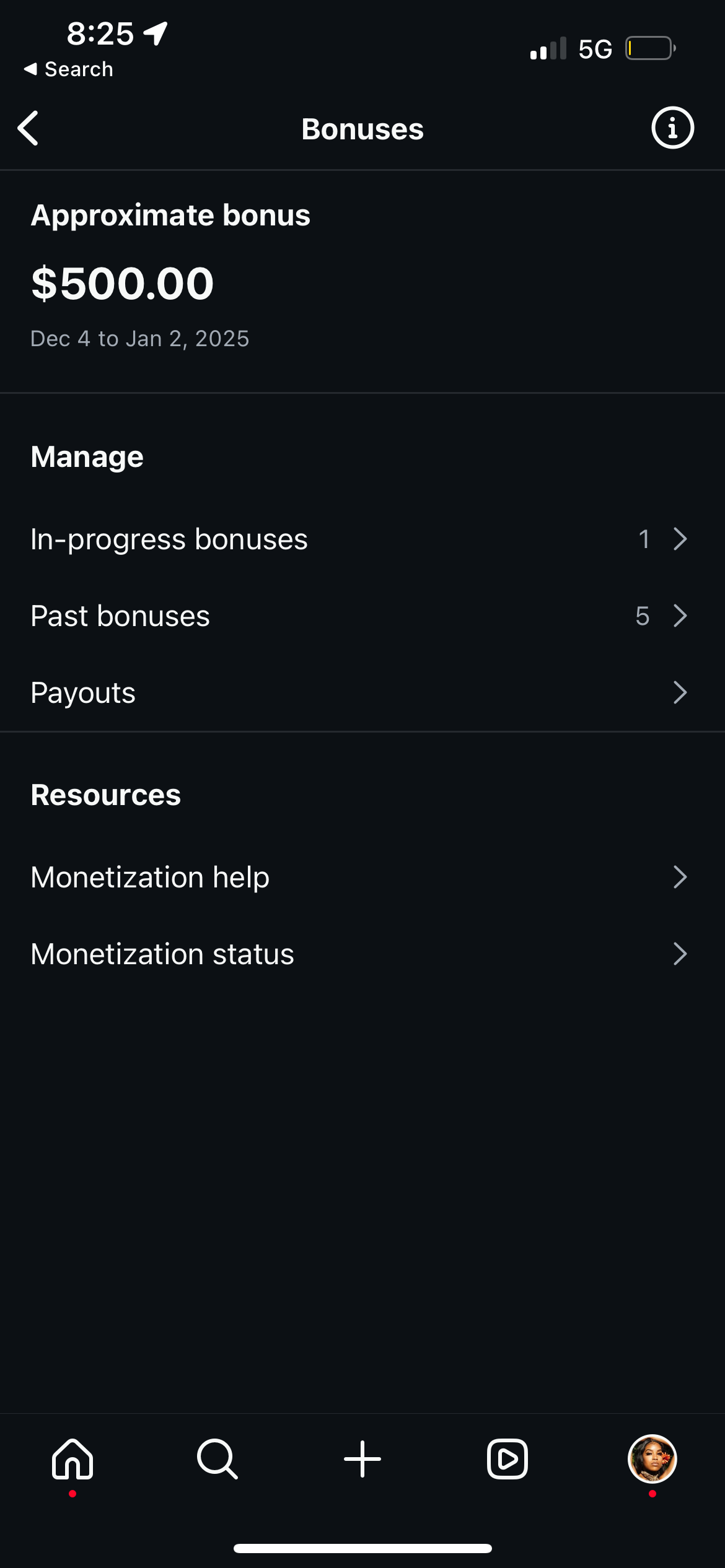Viewport: 725px width, 1568px height.
Task: Expand Past bonuses chevron
Action: [x=680, y=616]
